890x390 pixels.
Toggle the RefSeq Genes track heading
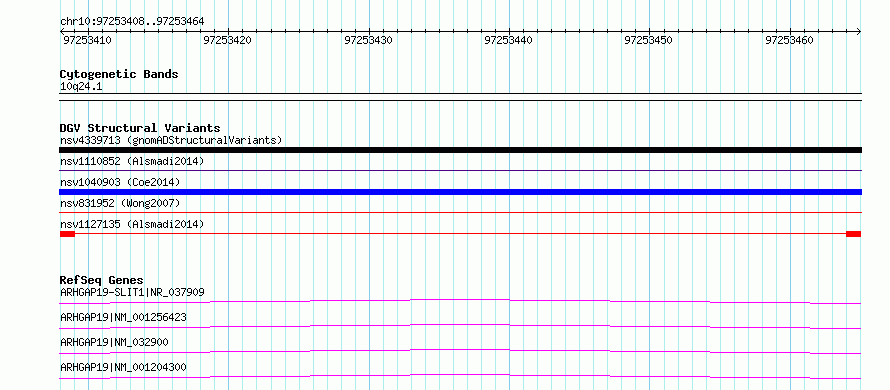101,280
